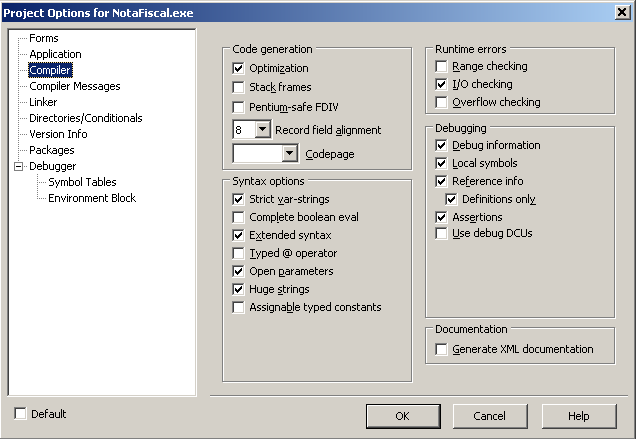Collapse the Debugger tree node

19,166
